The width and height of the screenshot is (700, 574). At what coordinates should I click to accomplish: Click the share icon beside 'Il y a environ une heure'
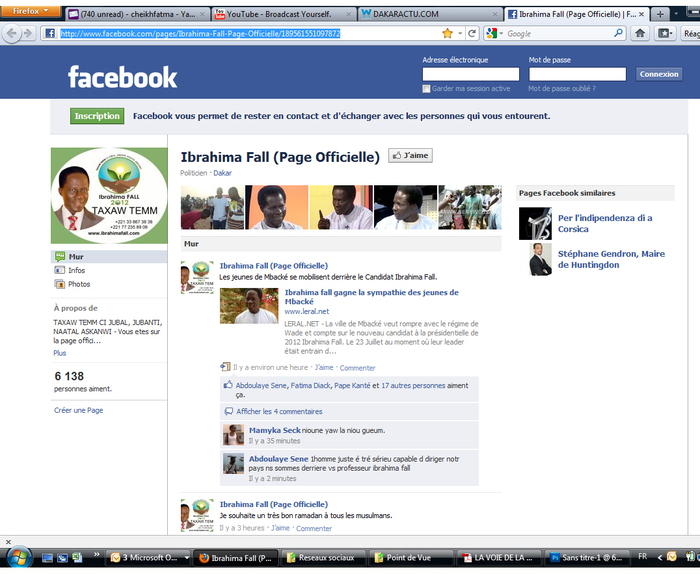(225, 367)
